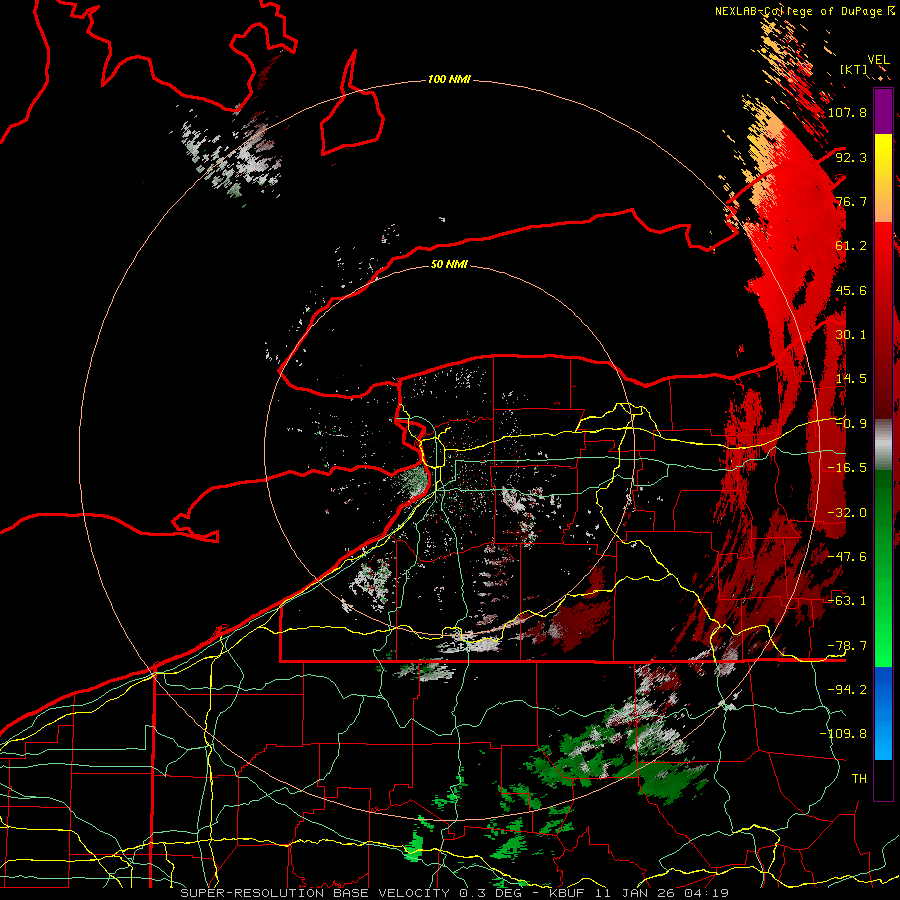Click the -78.7 velocity scale value
The height and width of the screenshot is (900, 900).
click(847, 646)
